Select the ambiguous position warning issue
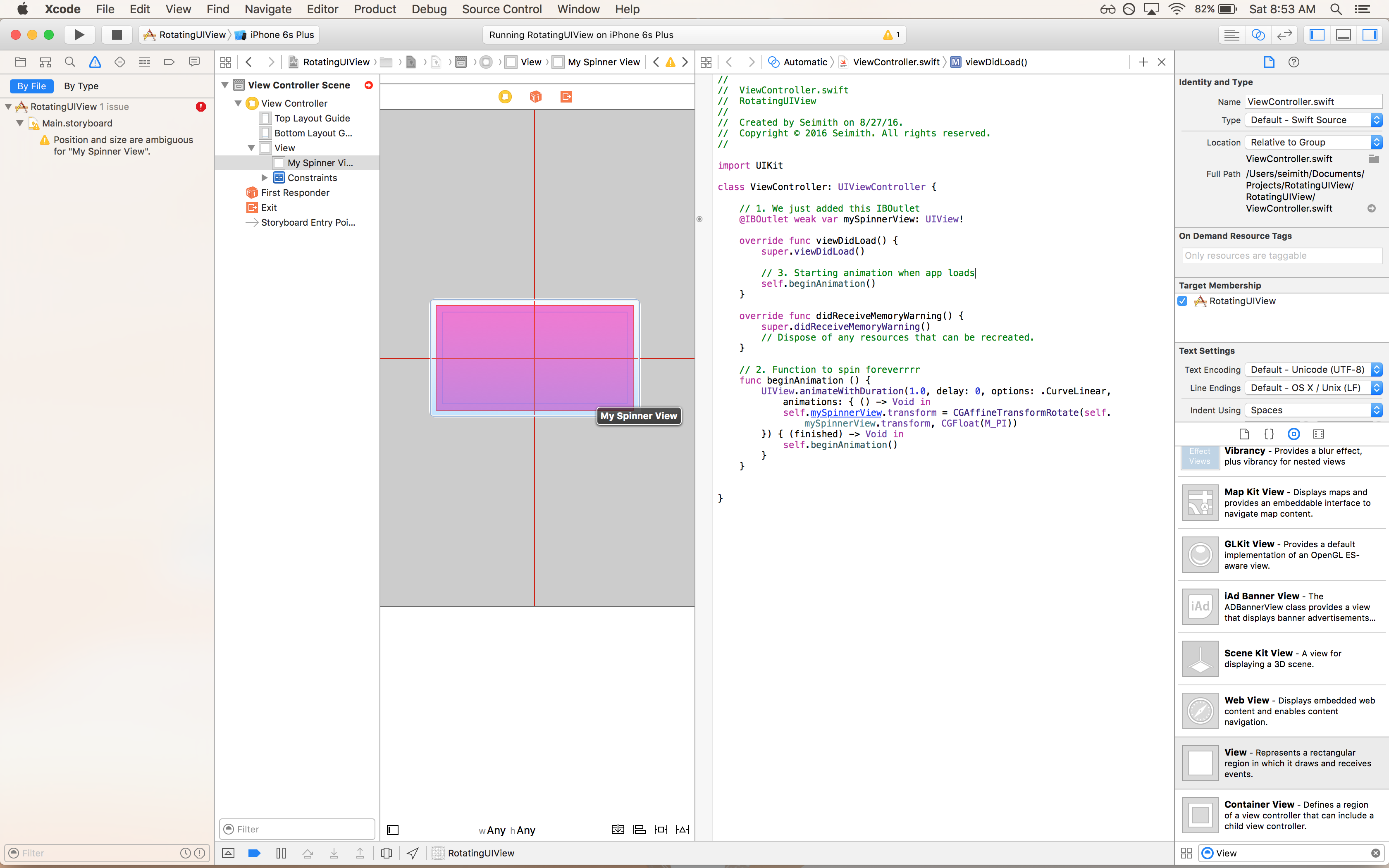 pos(123,145)
